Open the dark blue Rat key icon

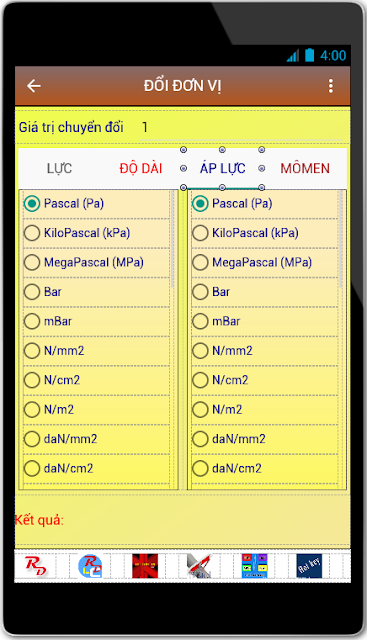(x=309, y=566)
